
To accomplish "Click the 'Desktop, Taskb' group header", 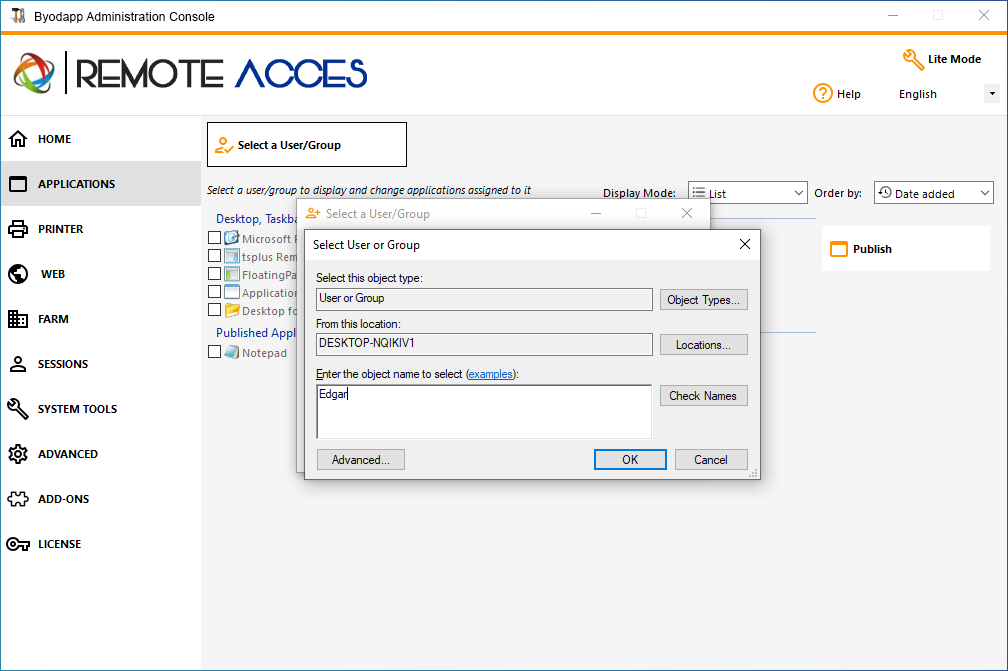I will [256, 219].
